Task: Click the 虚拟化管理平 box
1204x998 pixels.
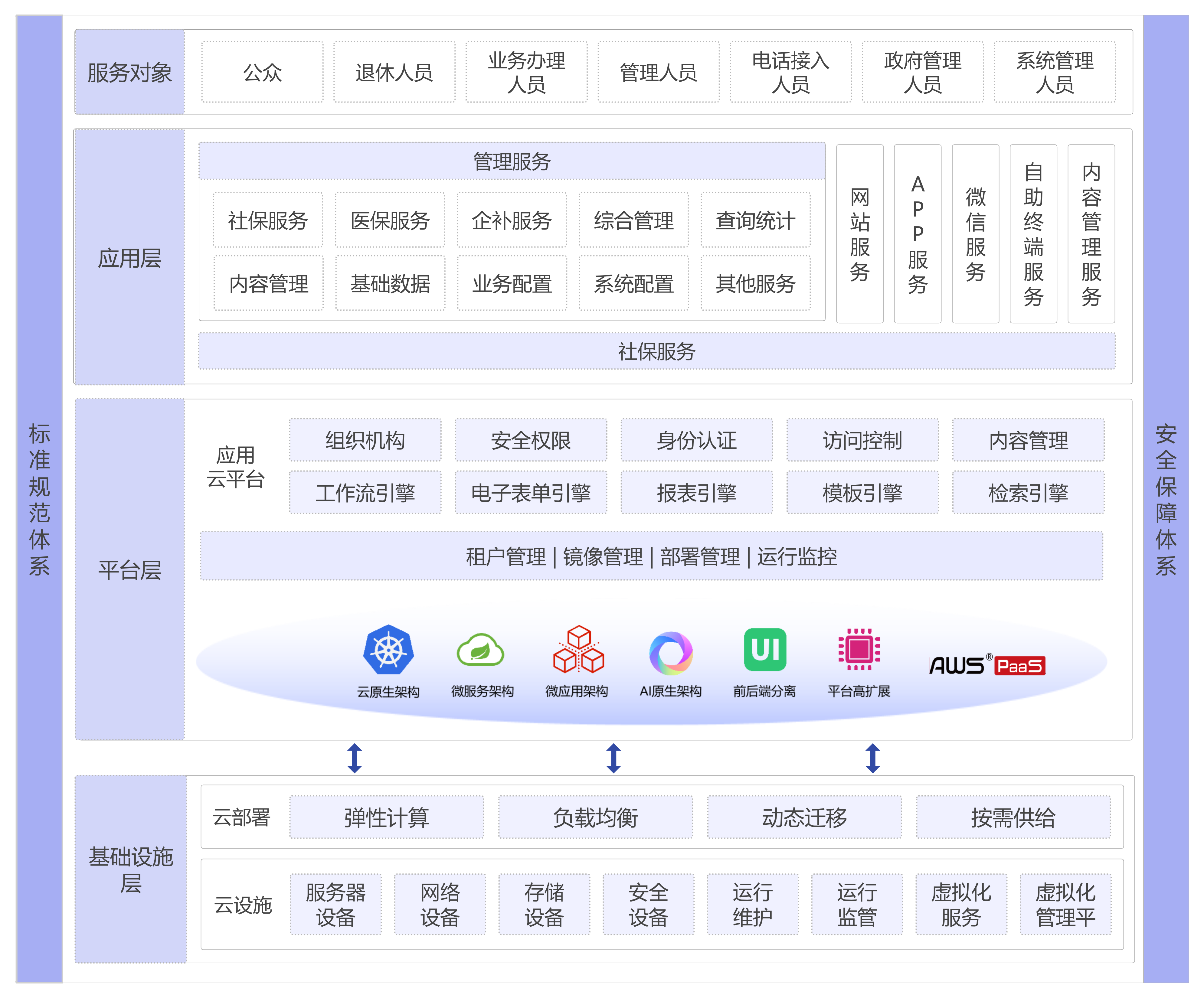Action: coord(1066,905)
